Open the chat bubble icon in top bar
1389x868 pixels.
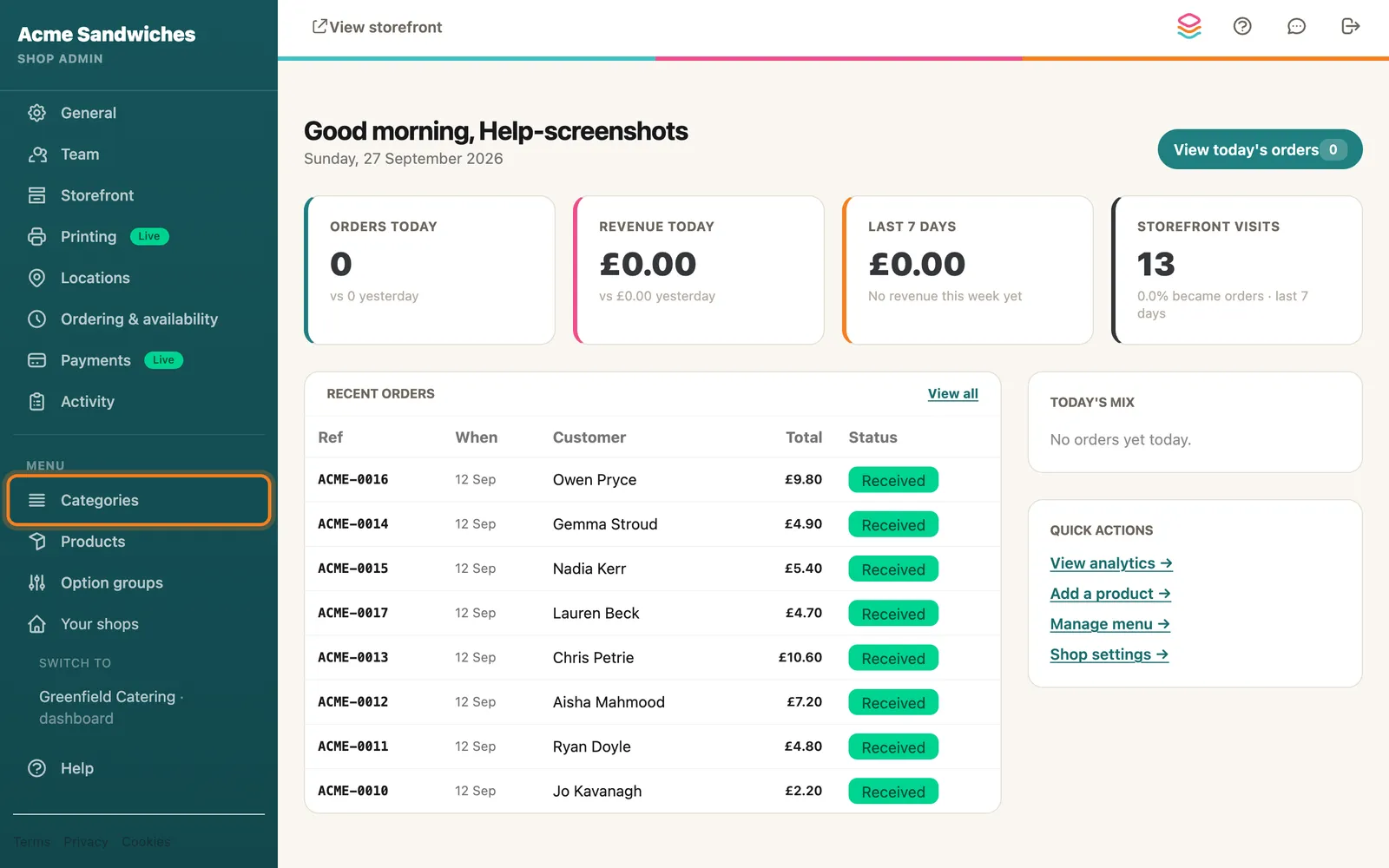pos(1296,26)
